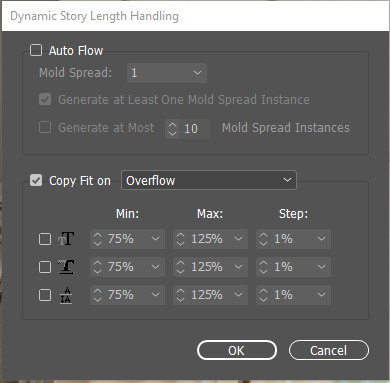The height and width of the screenshot is (383, 390).
Task: Click the Step: column header
Action: pos(293,214)
